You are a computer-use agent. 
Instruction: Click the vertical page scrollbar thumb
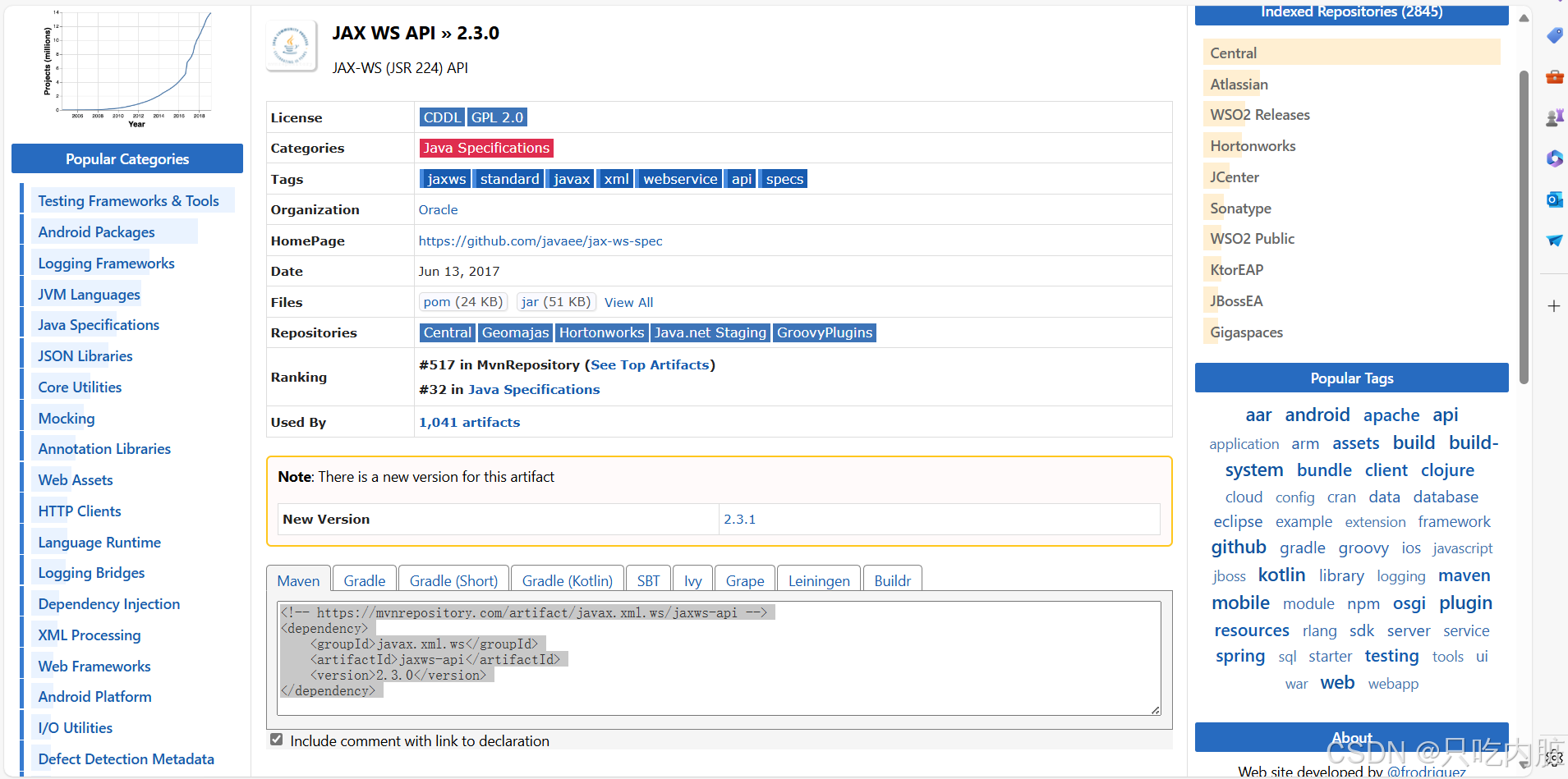(1524, 227)
